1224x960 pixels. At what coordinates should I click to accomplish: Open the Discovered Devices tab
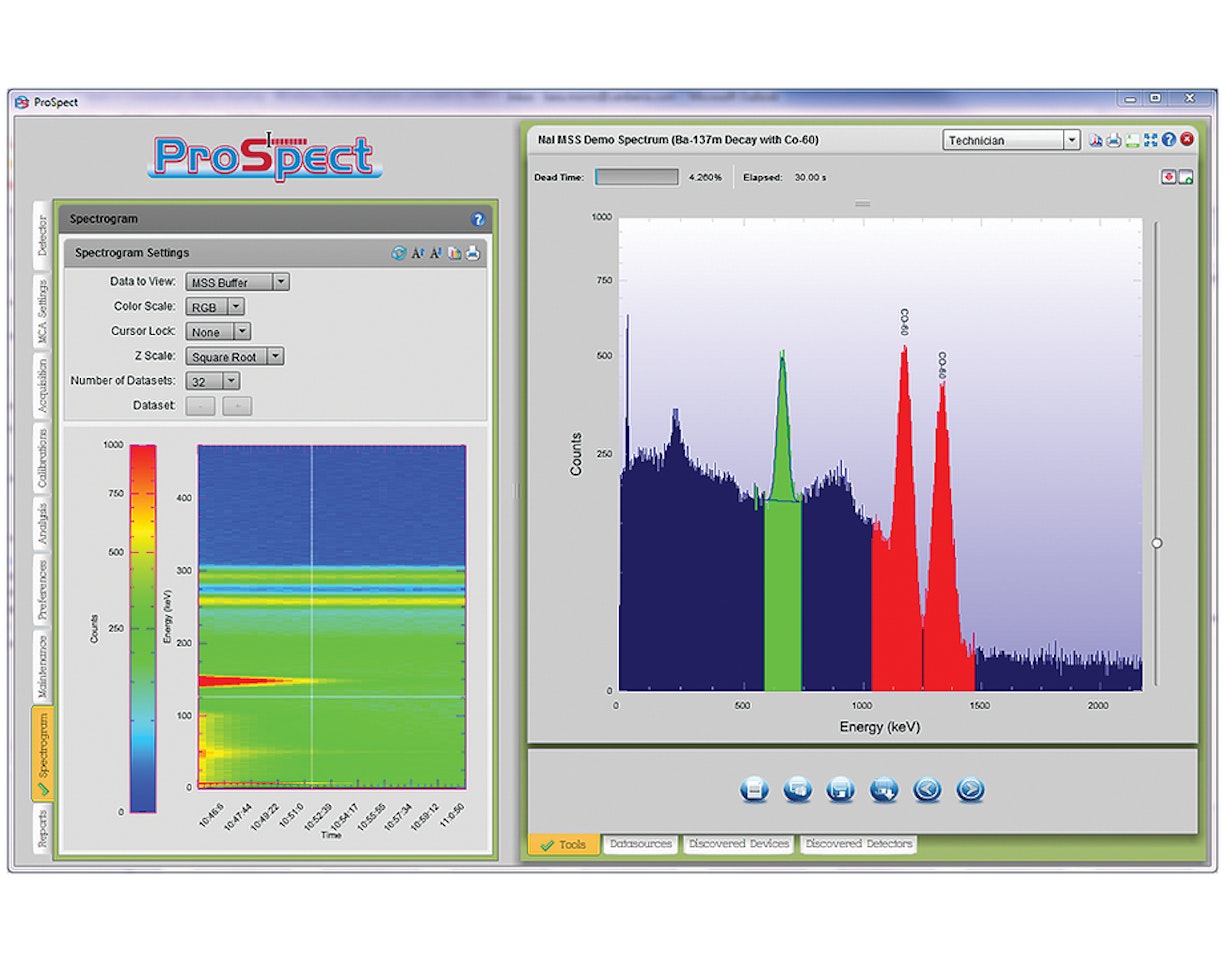(738, 844)
